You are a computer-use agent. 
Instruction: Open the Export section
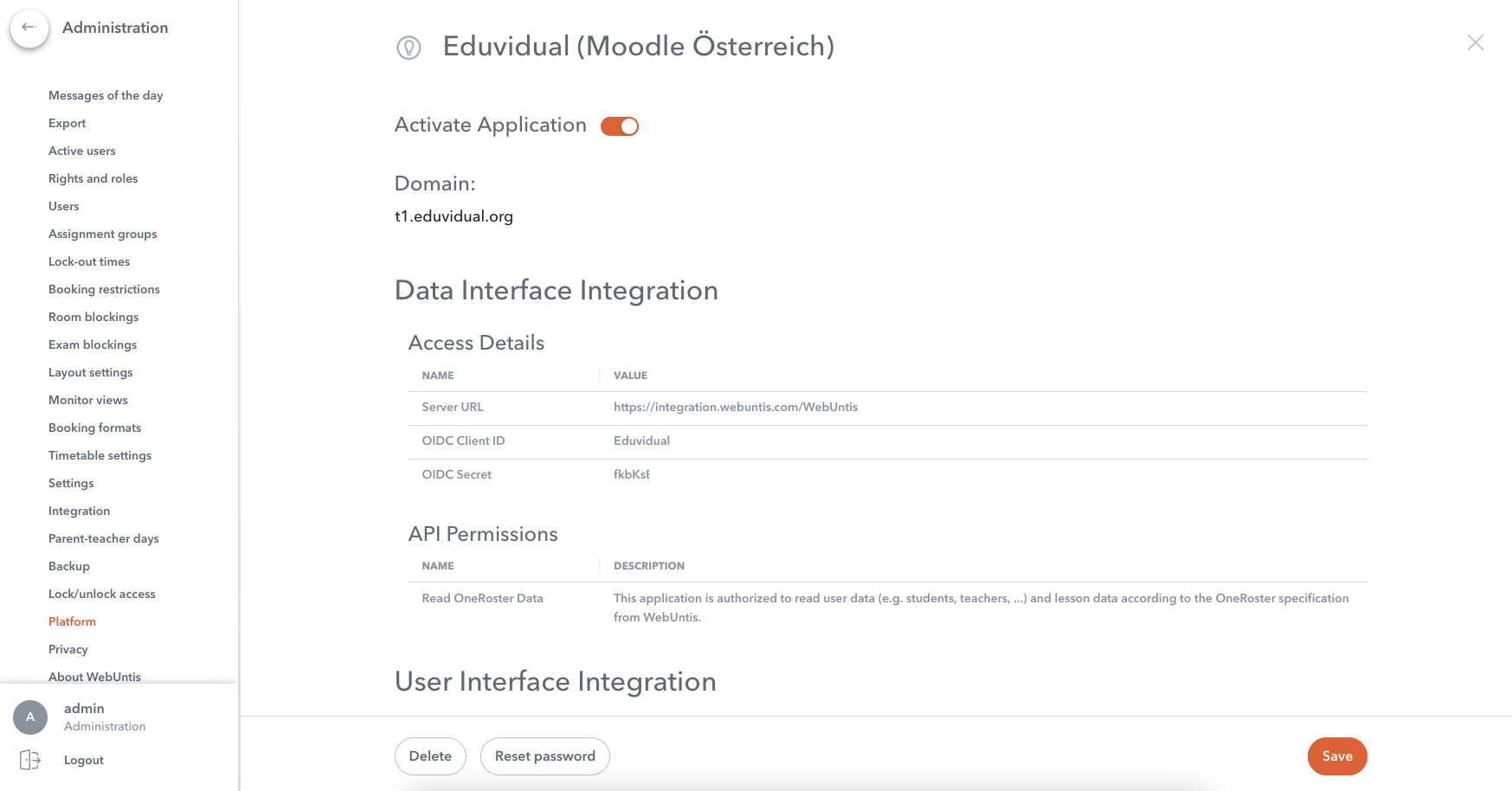[68, 123]
